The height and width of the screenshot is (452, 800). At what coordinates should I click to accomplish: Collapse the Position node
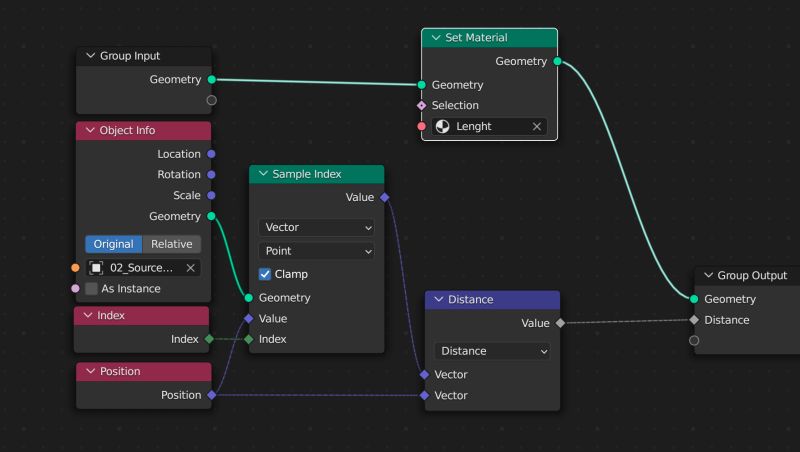90,371
